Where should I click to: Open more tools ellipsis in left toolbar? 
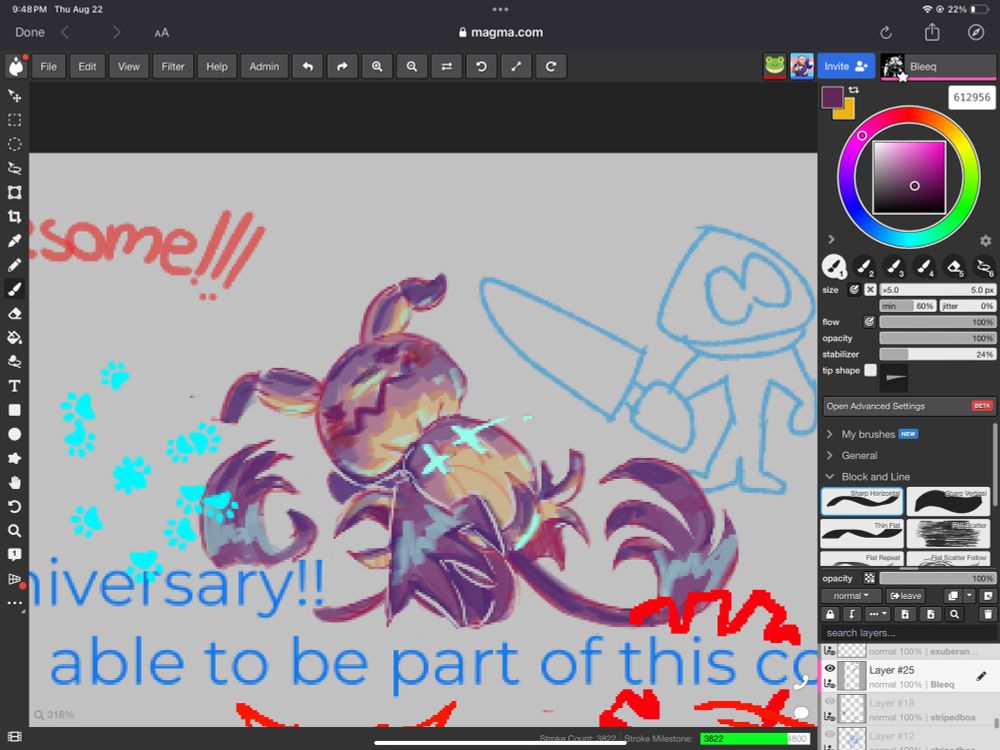[14, 603]
